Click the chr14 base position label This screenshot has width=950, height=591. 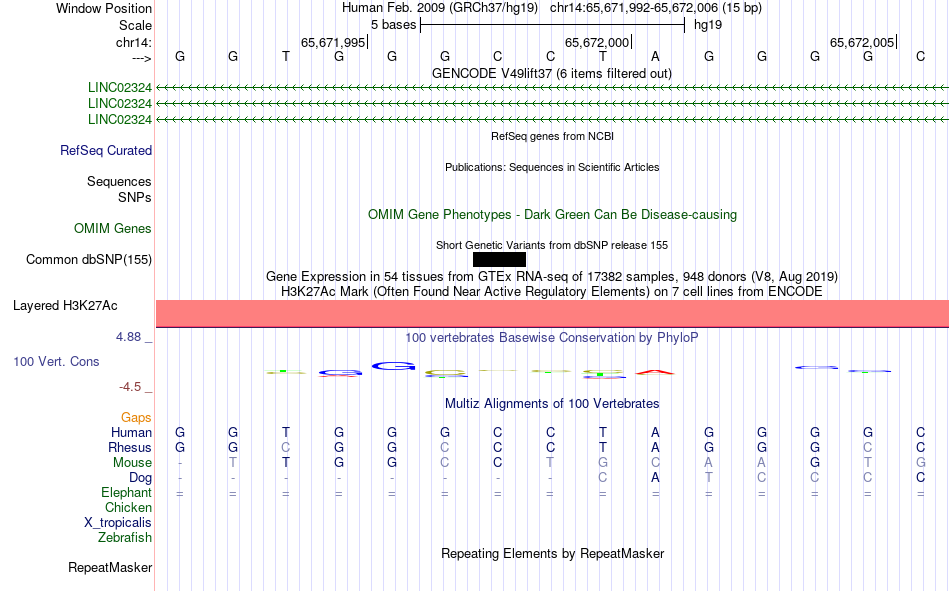point(133,42)
